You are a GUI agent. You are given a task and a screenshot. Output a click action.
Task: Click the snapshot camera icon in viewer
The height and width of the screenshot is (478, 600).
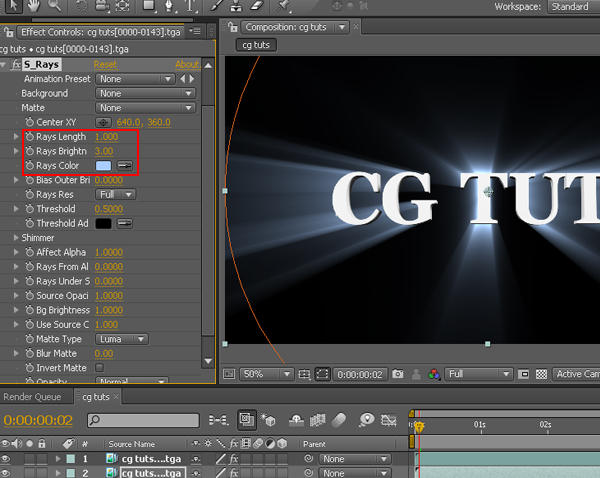pos(398,374)
